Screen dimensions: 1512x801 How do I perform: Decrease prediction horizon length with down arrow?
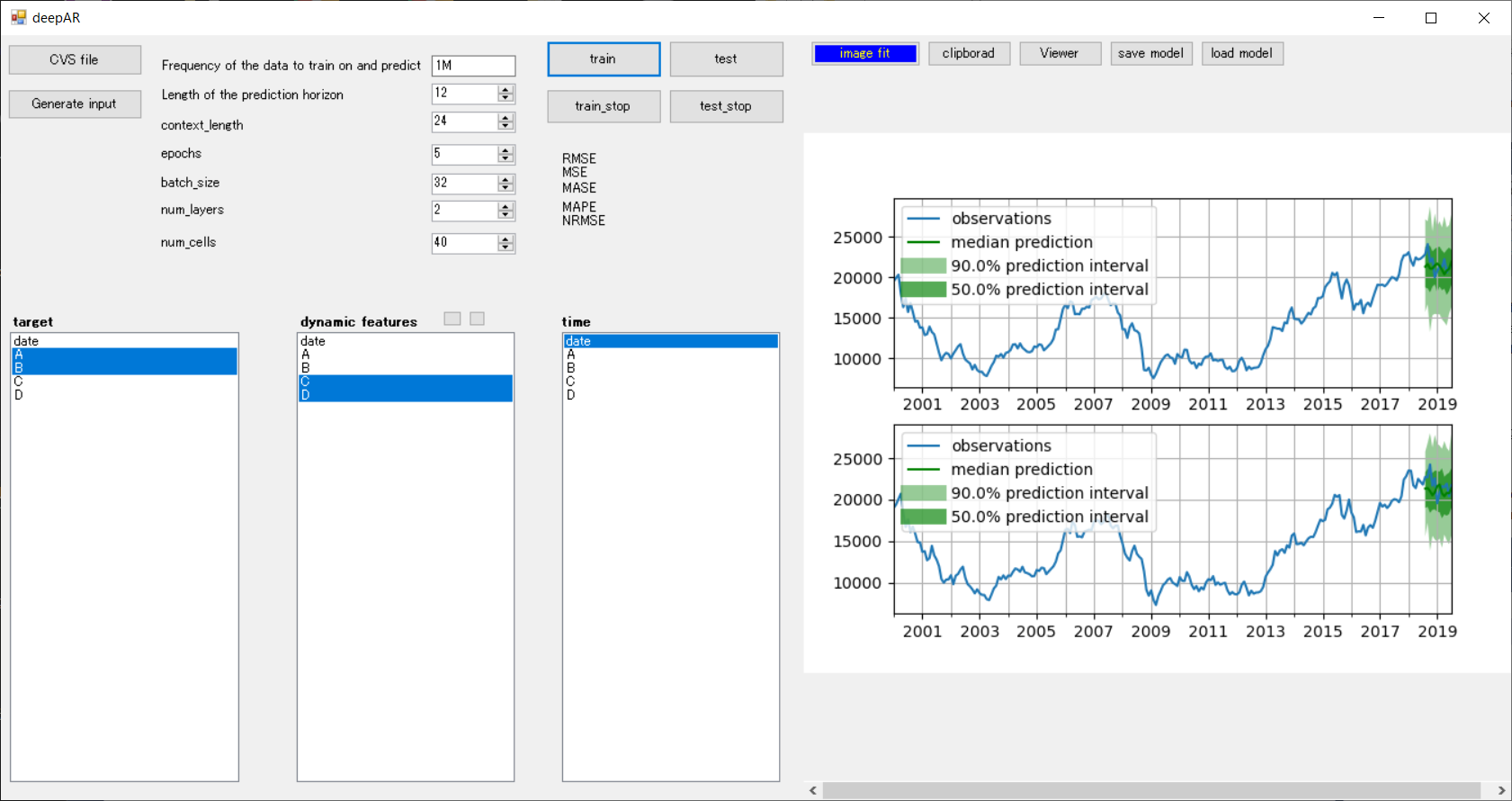505,98
